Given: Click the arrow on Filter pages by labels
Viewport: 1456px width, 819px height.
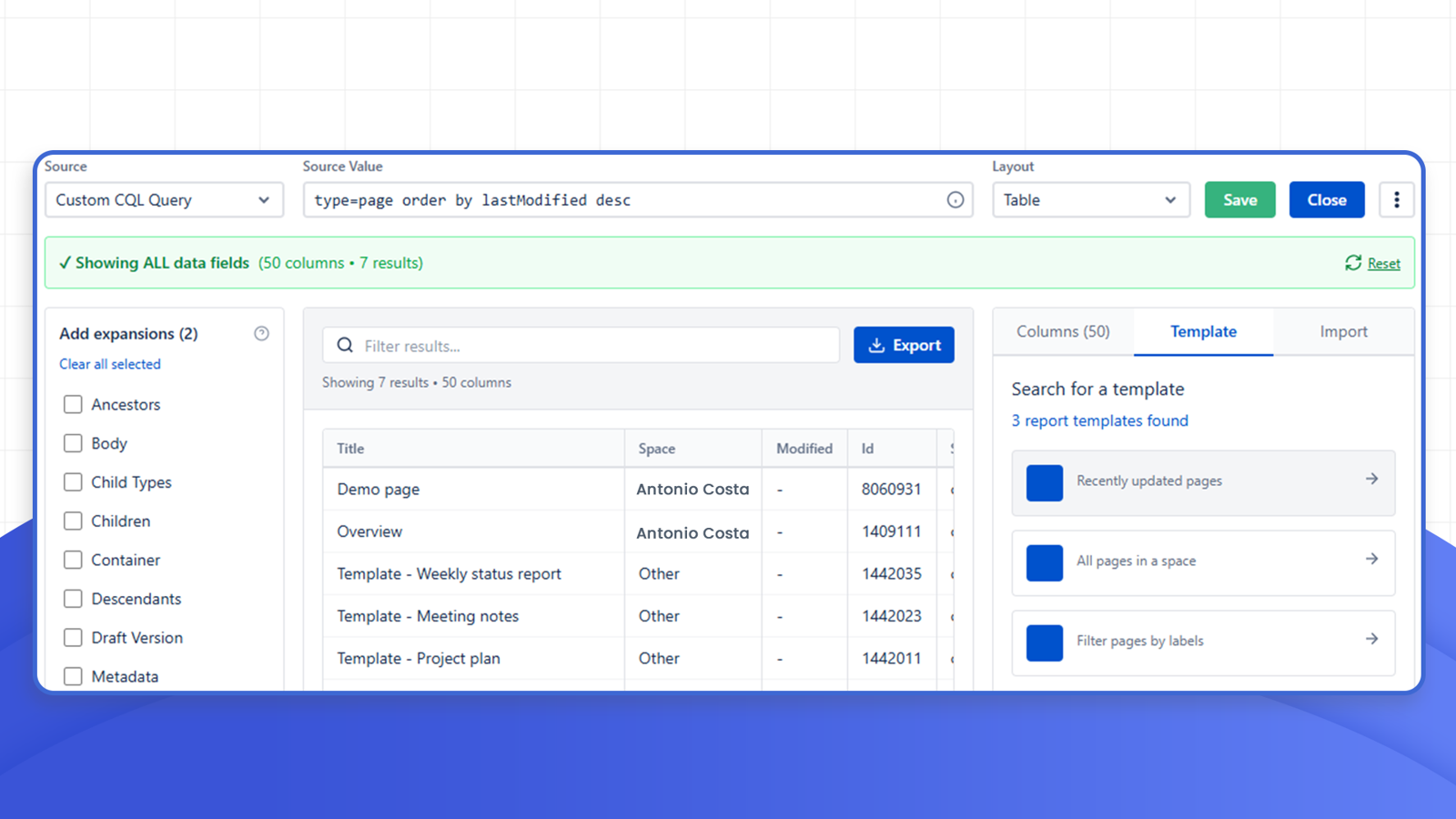Looking at the screenshot, I should point(1371,639).
